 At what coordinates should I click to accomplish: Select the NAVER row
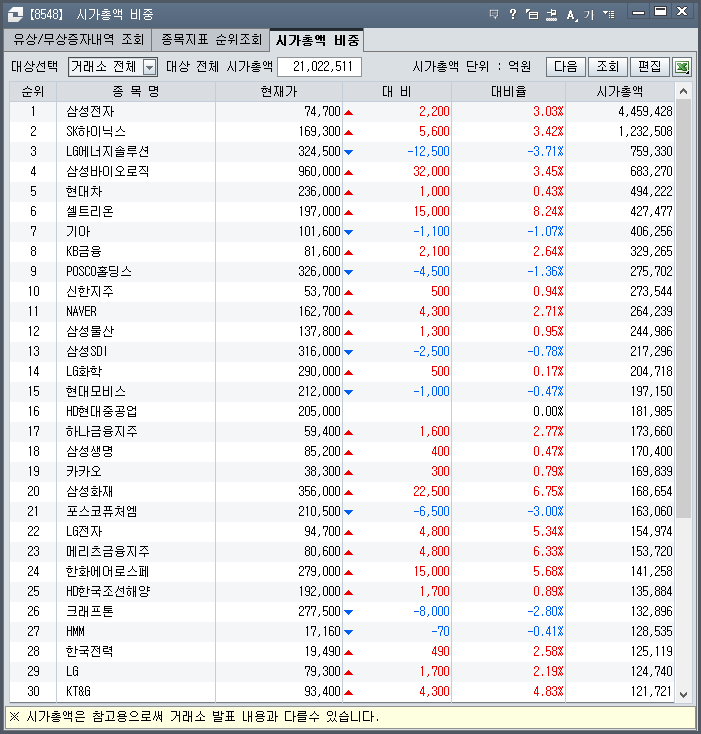pyautogui.click(x=342, y=311)
